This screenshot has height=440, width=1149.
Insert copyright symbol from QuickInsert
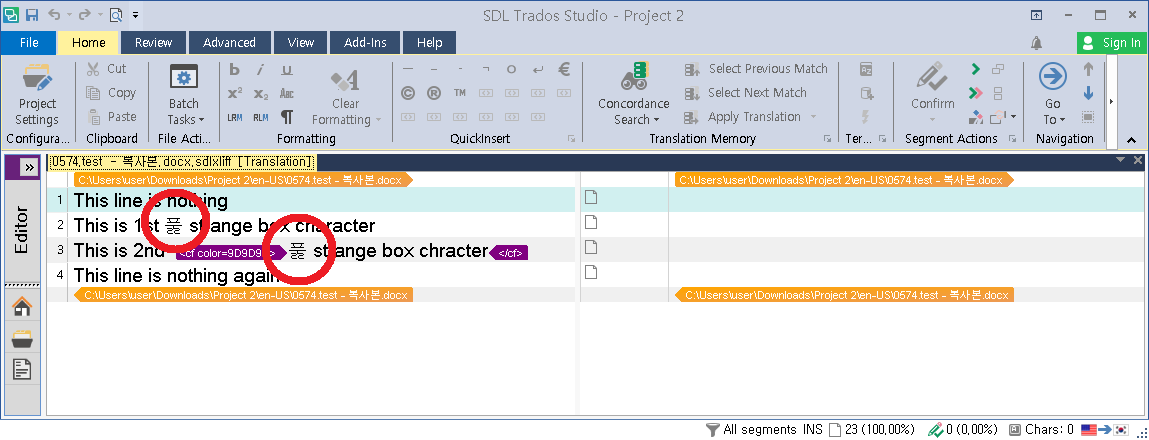[x=408, y=93]
